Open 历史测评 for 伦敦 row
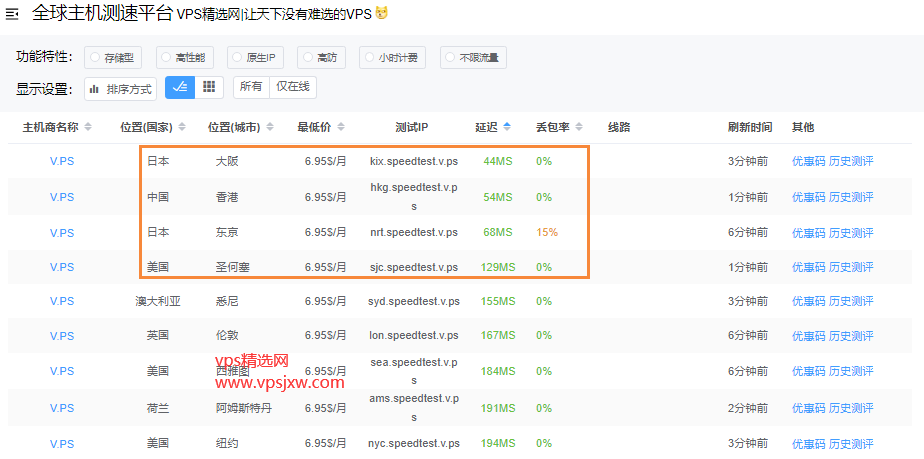This screenshot has width=924, height=459. point(851,336)
